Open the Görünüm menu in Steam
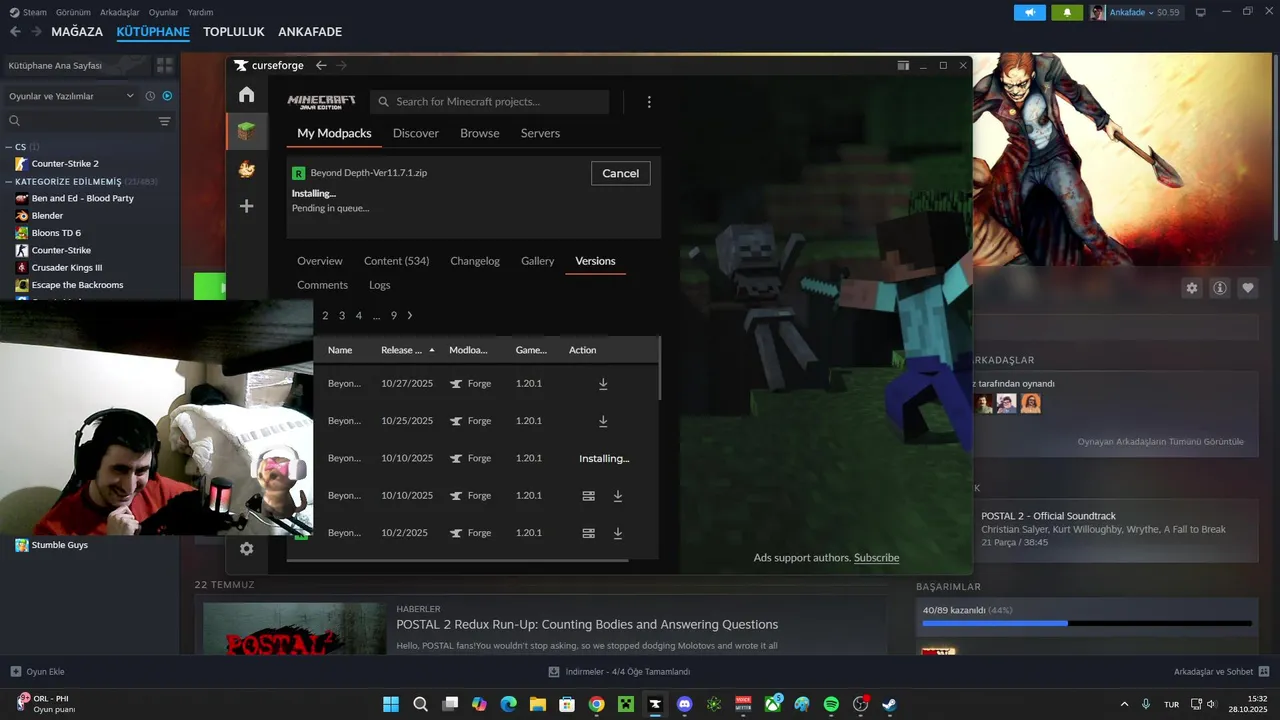 [73, 12]
